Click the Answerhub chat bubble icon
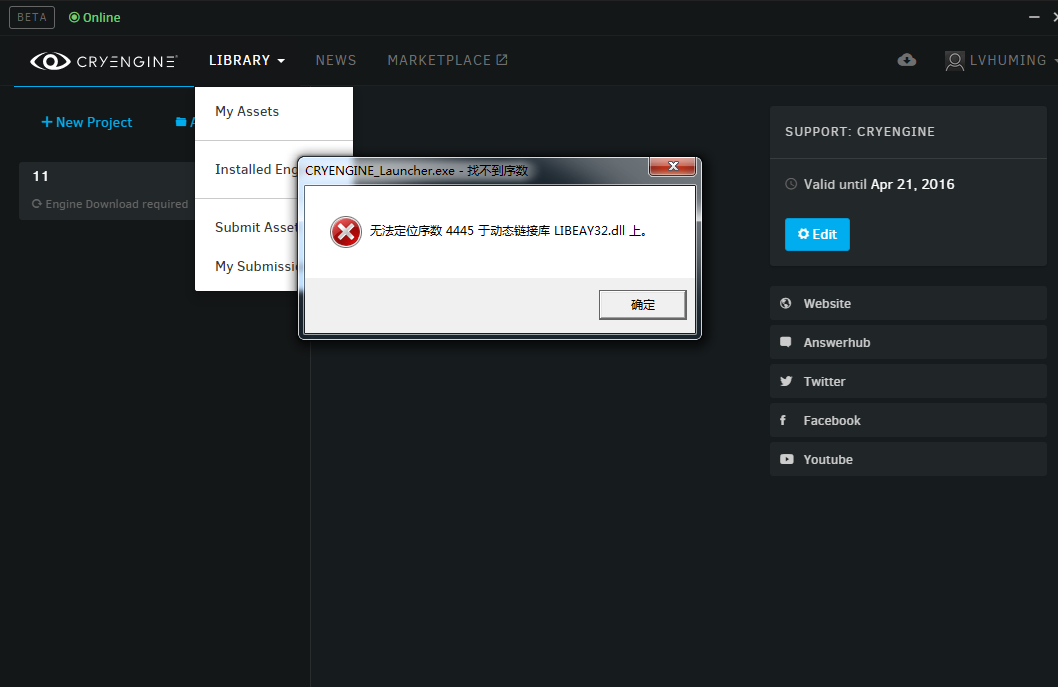Screen dimensions: 1058x687 [x=786, y=342]
